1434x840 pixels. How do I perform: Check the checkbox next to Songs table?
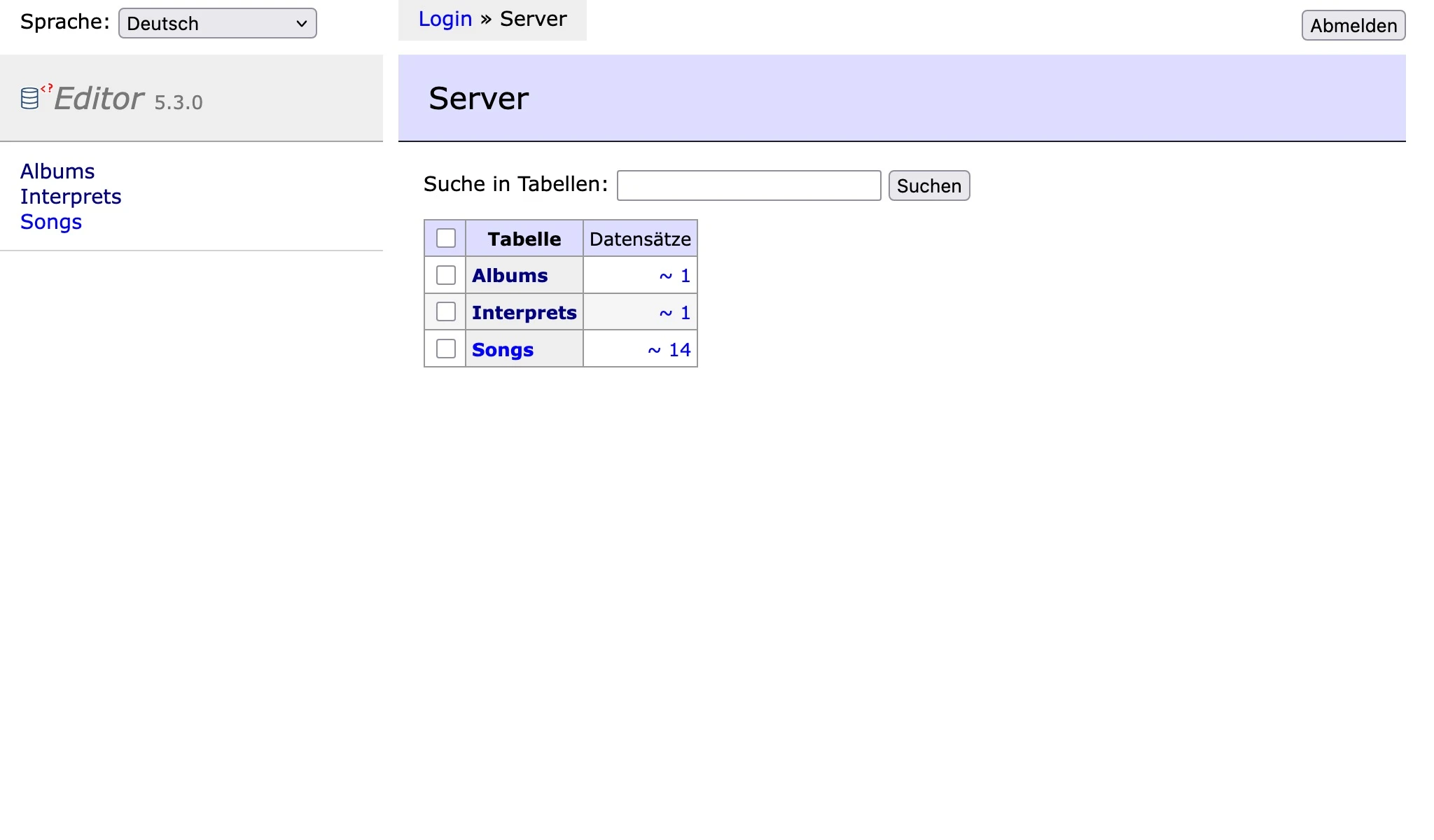pyautogui.click(x=445, y=349)
